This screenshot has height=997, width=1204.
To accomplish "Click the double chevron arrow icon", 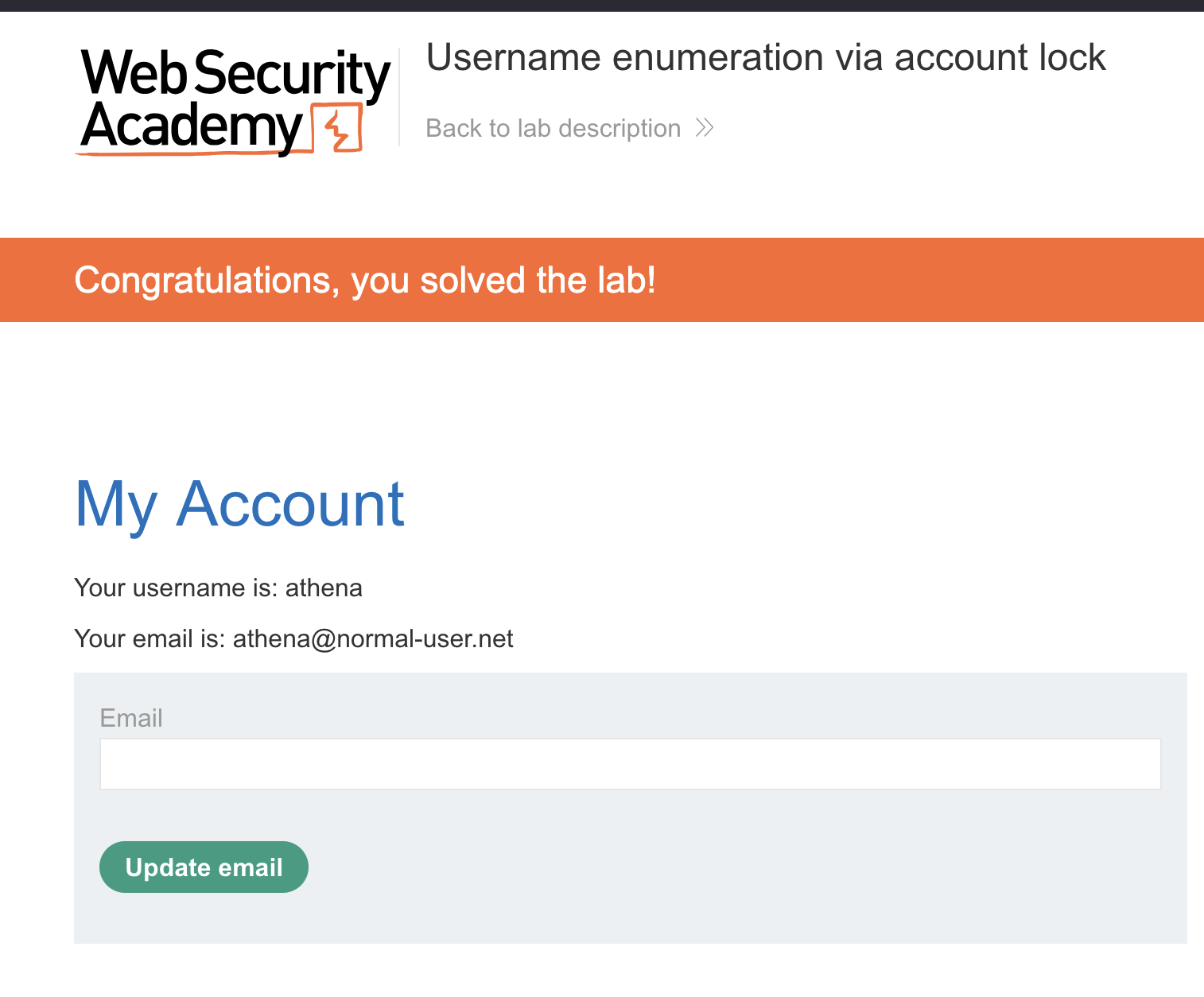I will click(705, 128).
